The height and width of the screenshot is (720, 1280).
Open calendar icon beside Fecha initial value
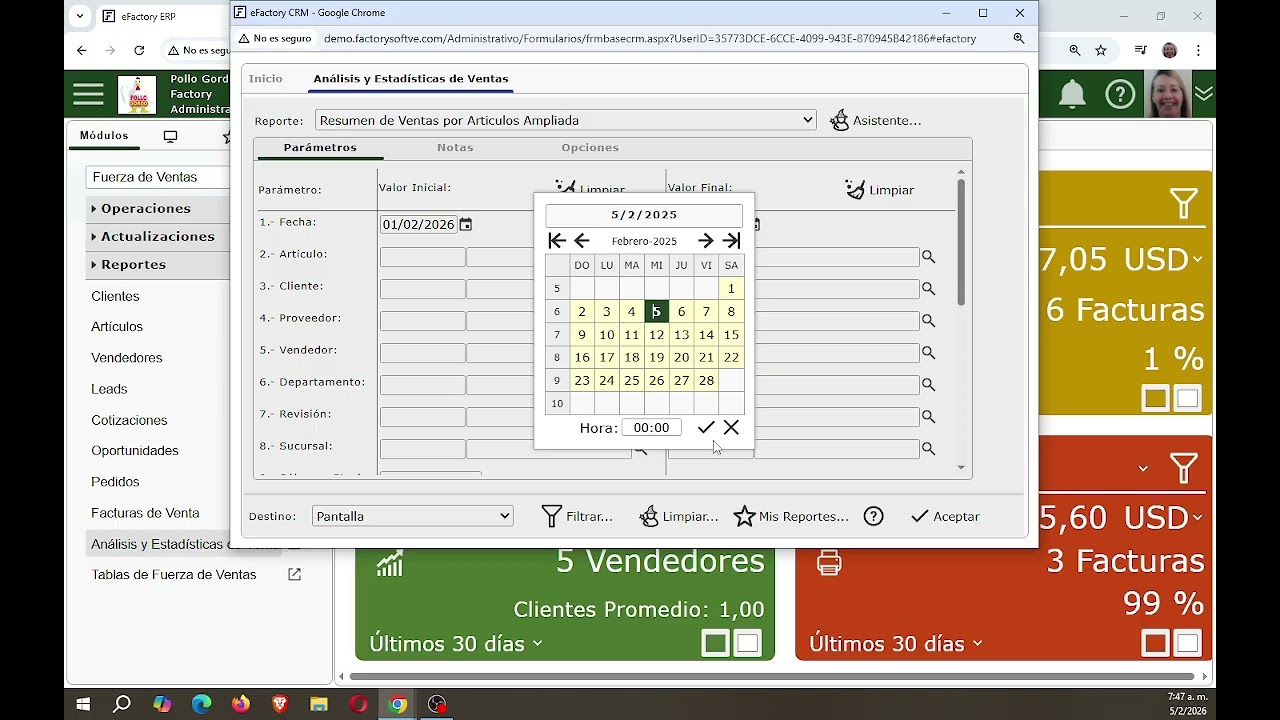(465, 225)
